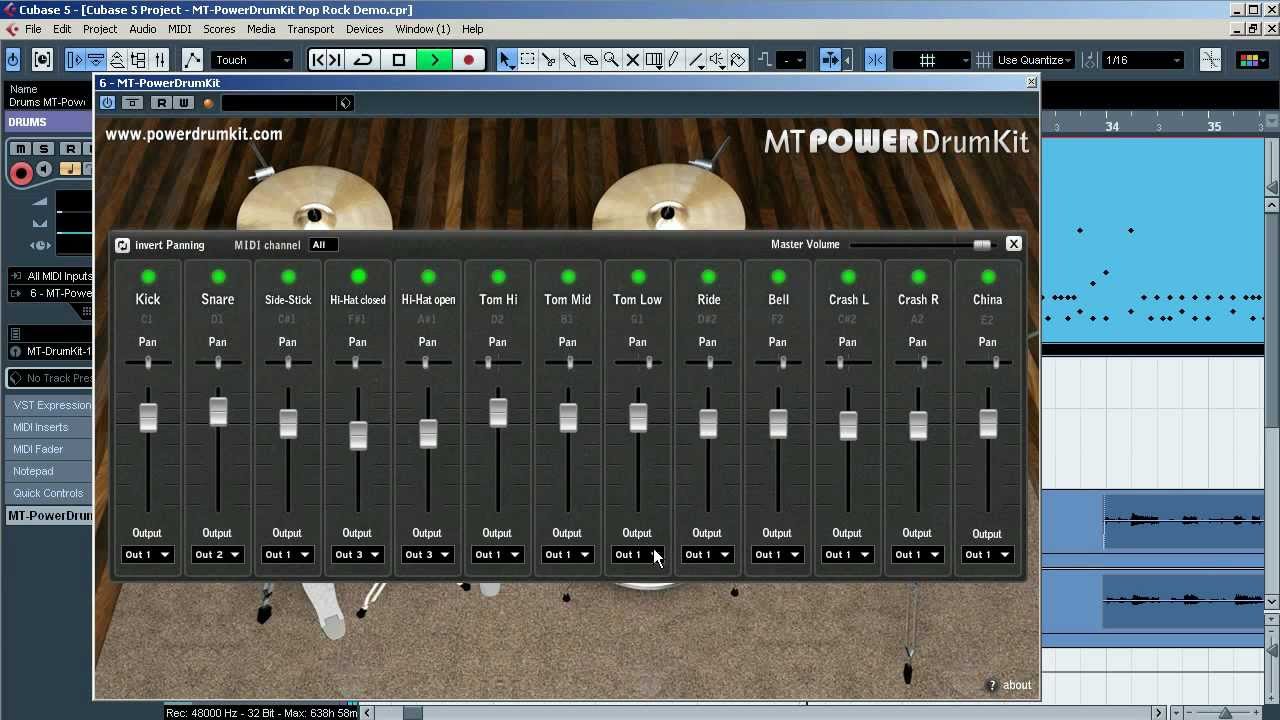Open the Mixer from the toolbar
This screenshot has height=720, width=1280.
pyautogui.click(x=159, y=60)
